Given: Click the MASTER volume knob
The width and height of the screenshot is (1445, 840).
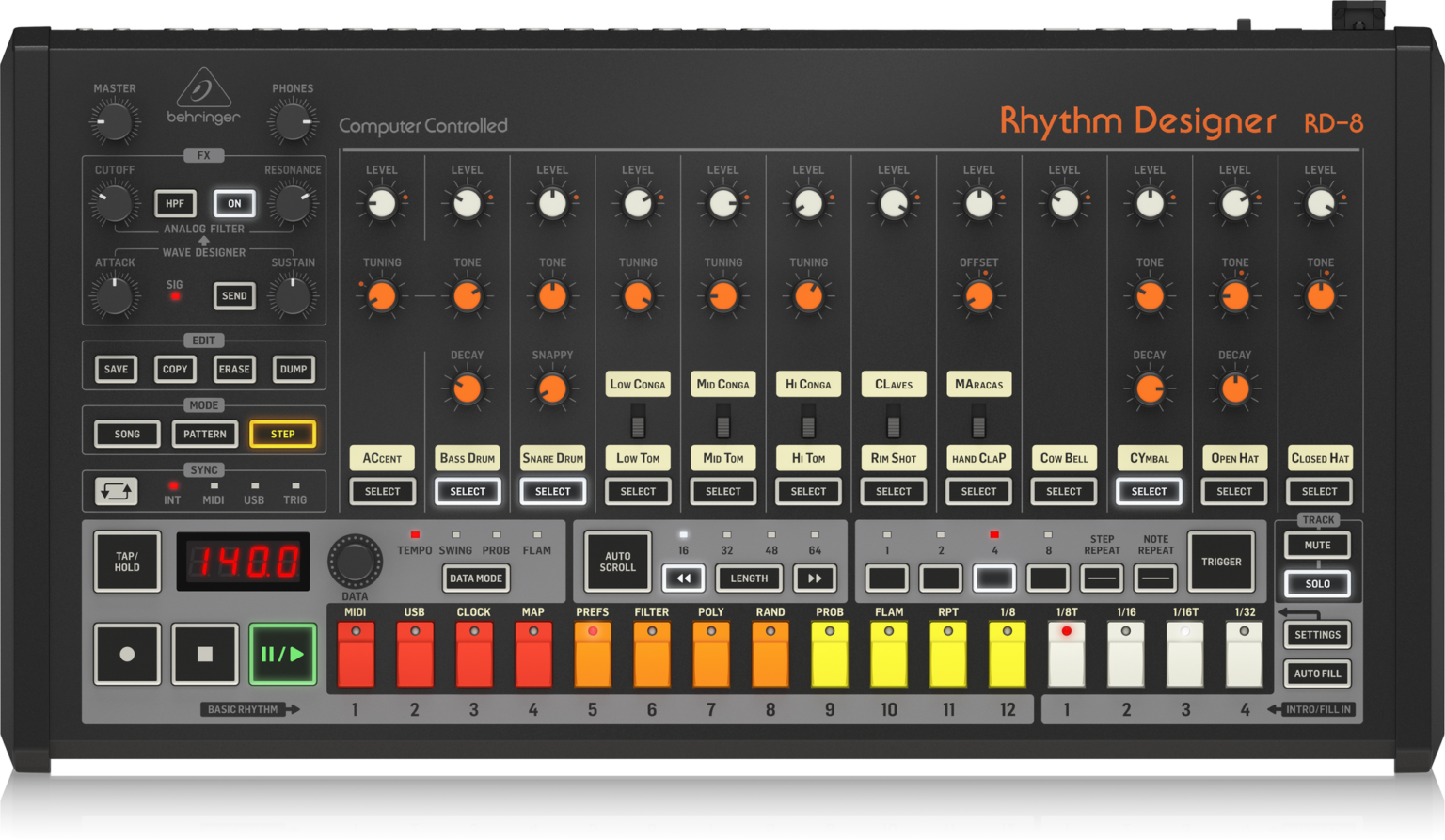Looking at the screenshot, I should tap(114, 122).
